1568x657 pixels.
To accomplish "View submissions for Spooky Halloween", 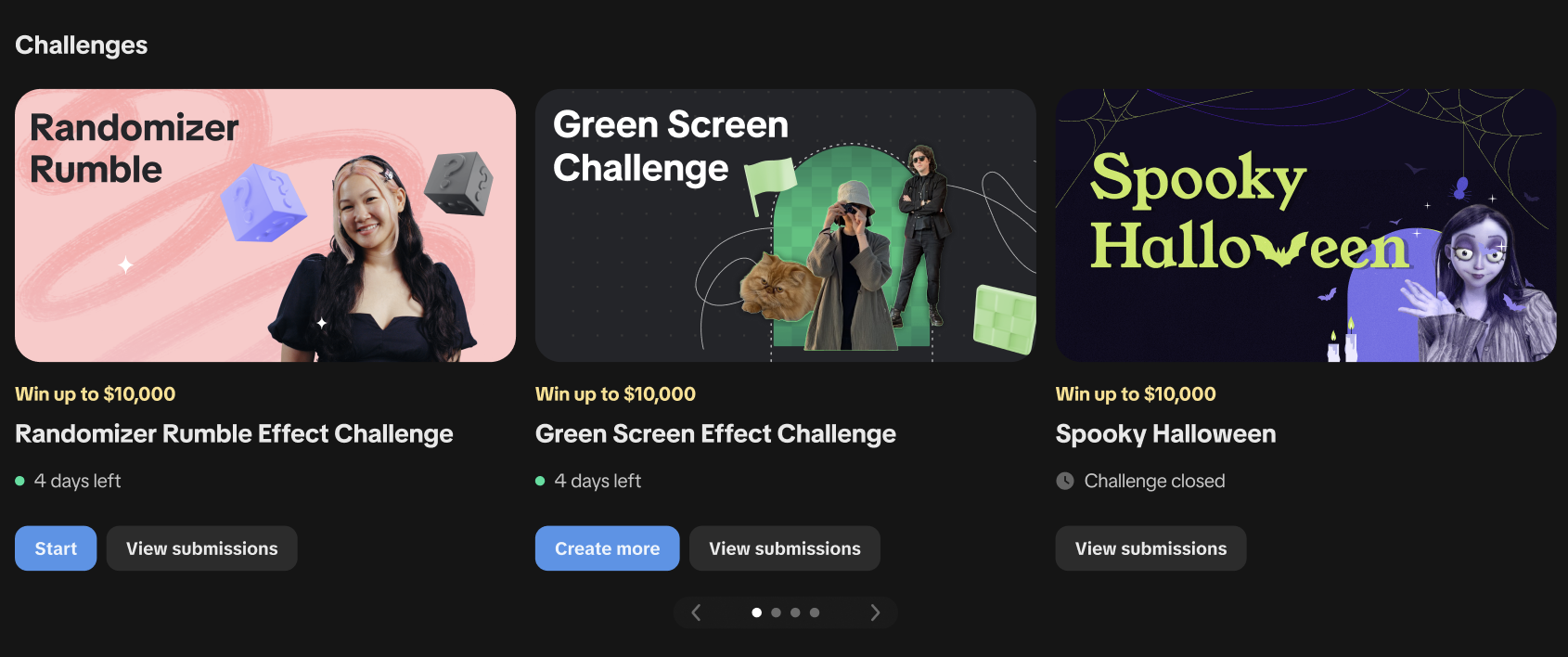I will pyautogui.click(x=1150, y=548).
